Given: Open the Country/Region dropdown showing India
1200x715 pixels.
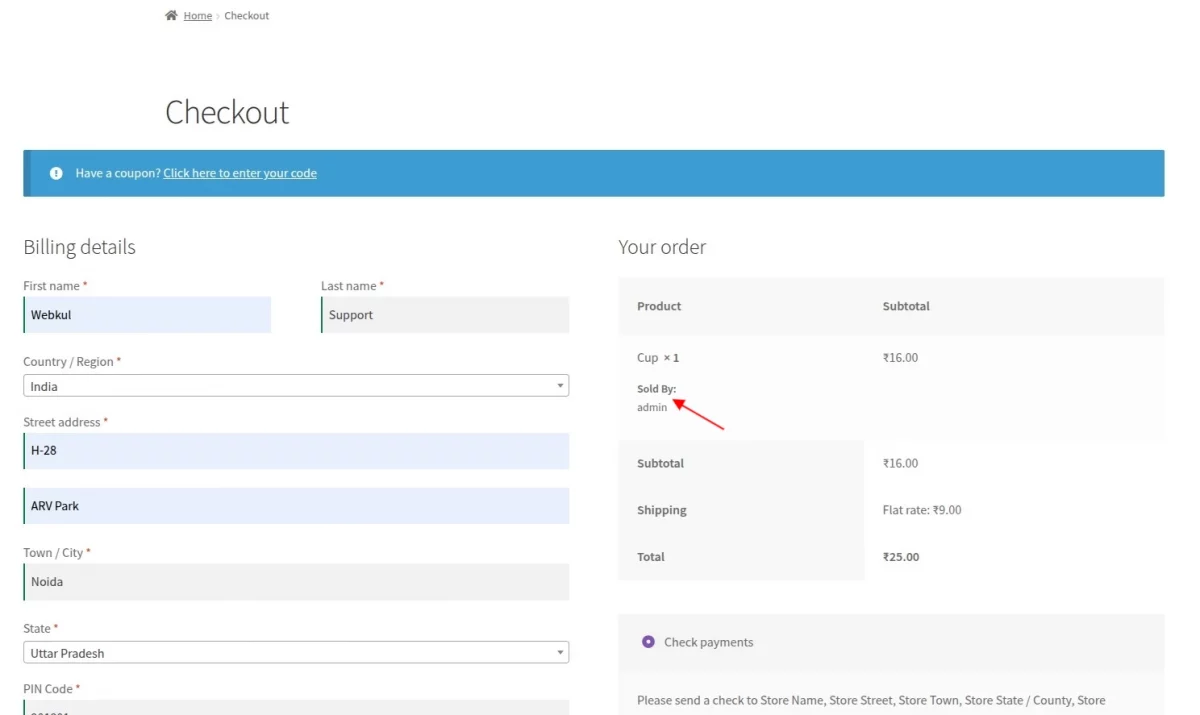Looking at the screenshot, I should (296, 385).
